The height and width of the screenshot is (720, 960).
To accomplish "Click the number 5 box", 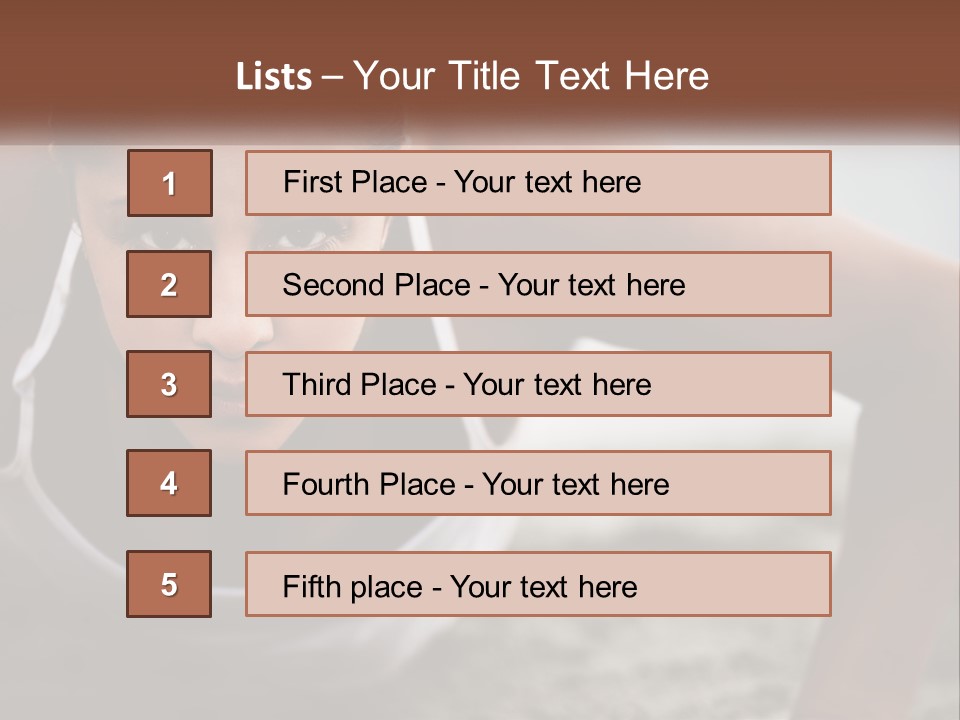I will pyautogui.click(x=169, y=584).
